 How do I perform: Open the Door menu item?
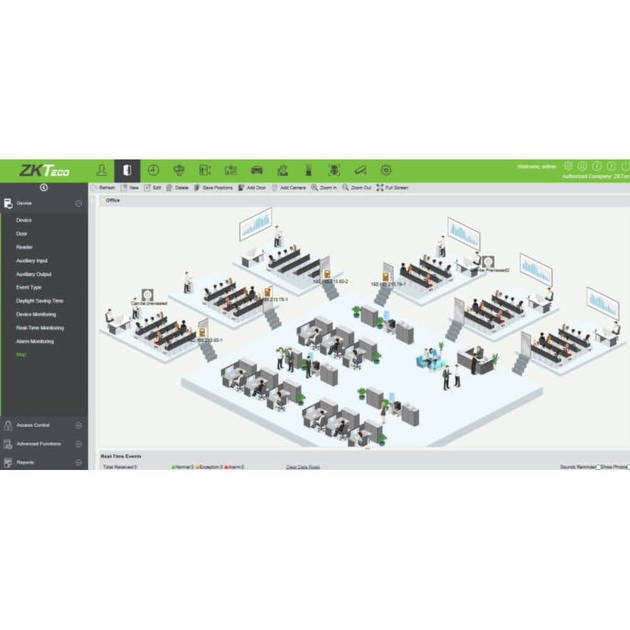point(22,234)
